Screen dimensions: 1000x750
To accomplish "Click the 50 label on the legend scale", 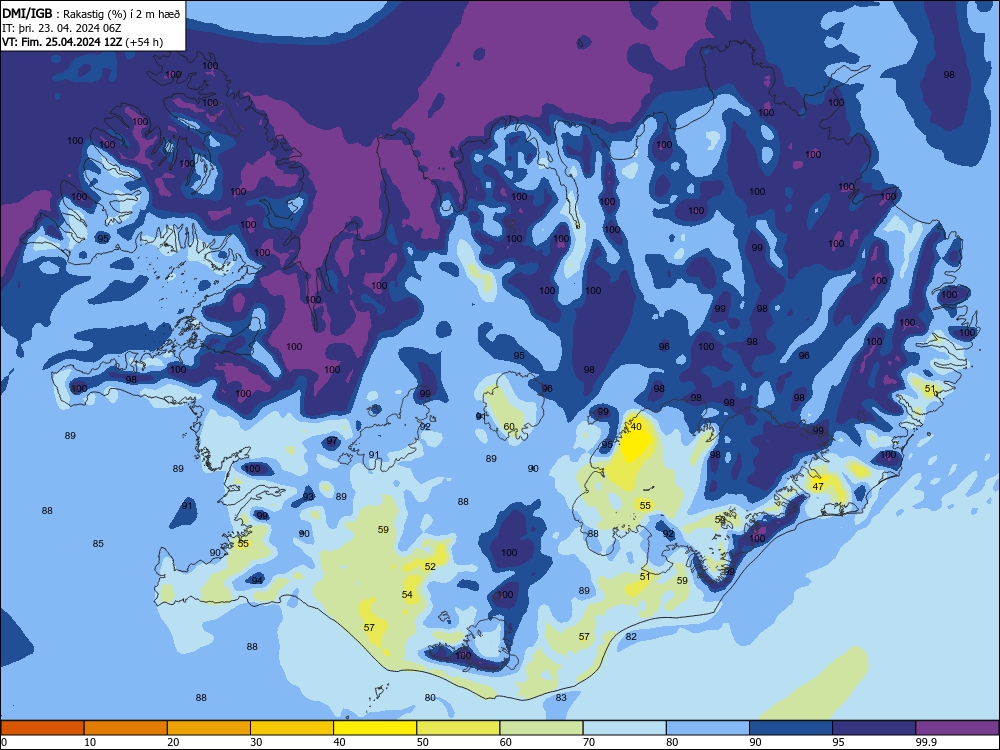I will [423, 742].
